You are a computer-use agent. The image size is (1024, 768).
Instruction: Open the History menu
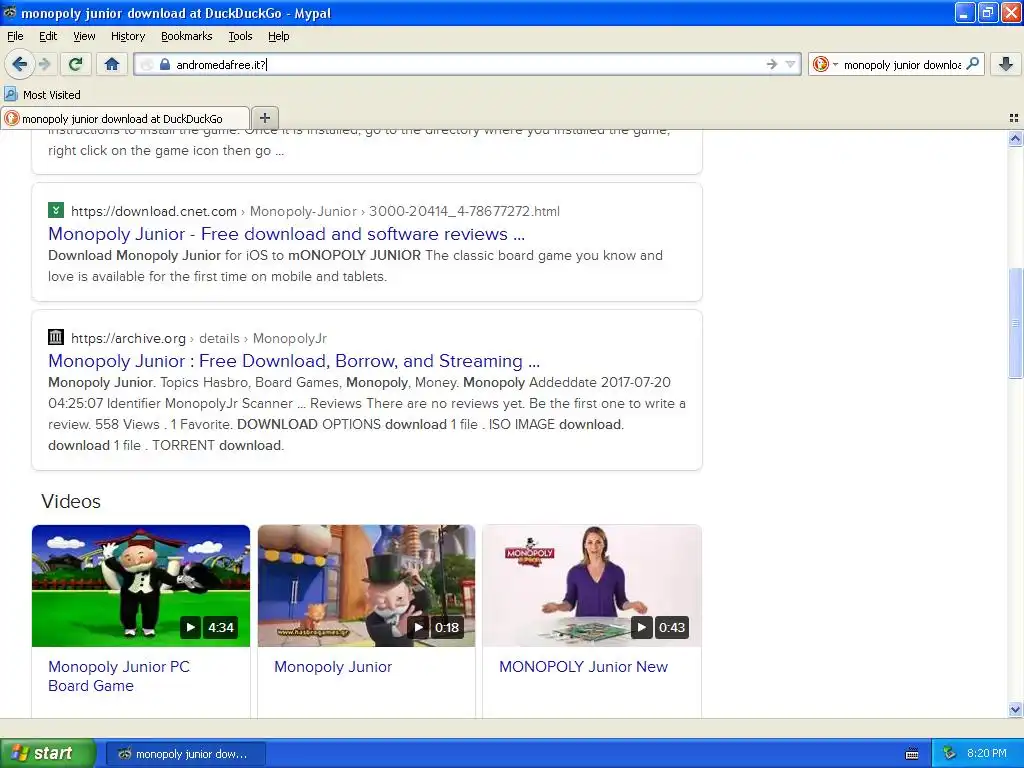click(127, 36)
